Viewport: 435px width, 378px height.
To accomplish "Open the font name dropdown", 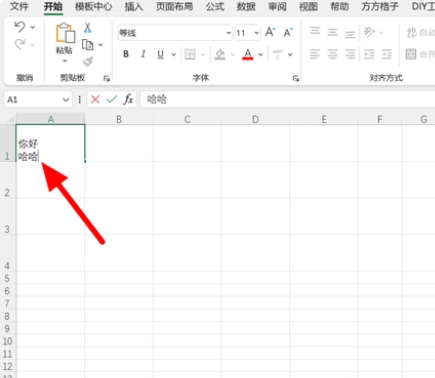I will click(x=229, y=33).
